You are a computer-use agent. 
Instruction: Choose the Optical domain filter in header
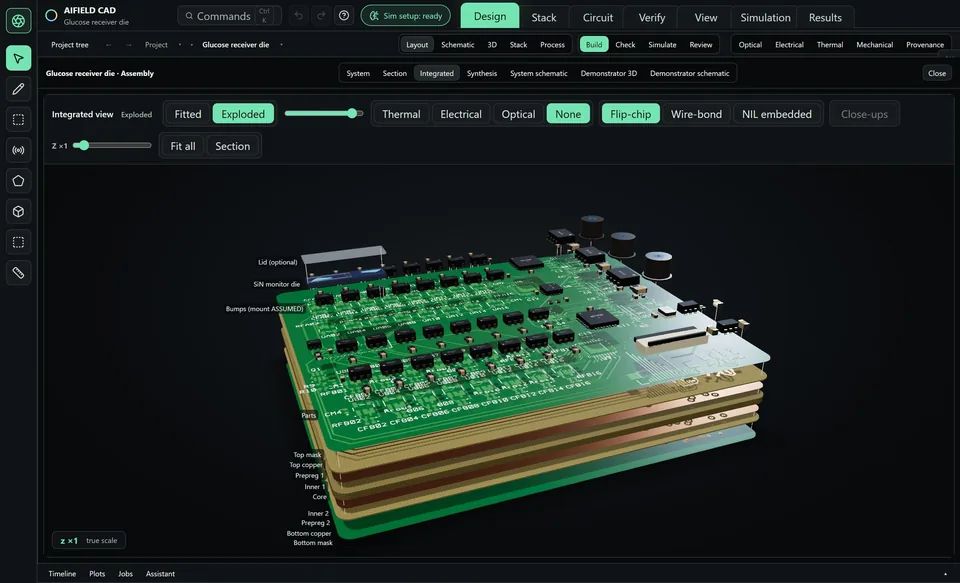point(750,45)
